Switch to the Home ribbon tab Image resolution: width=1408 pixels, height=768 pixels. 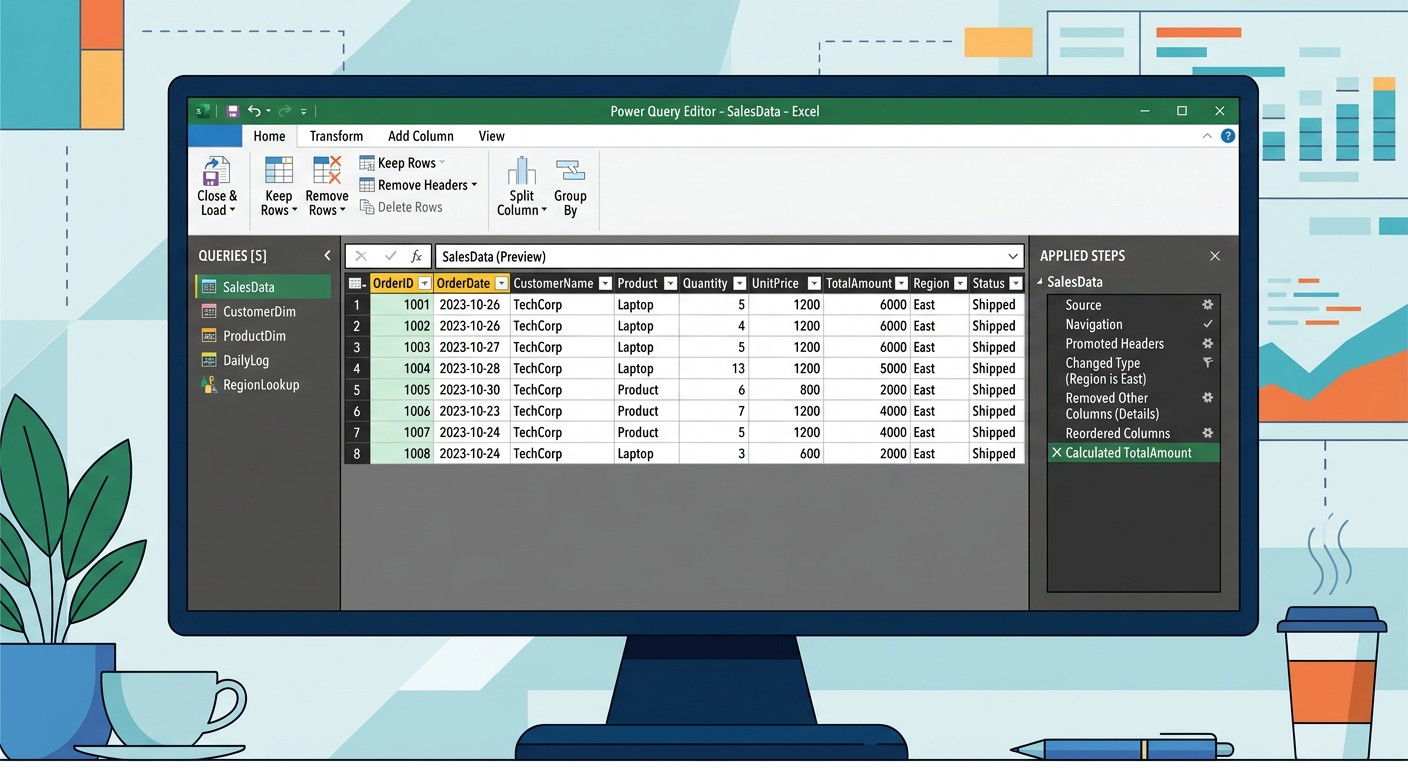(x=269, y=136)
